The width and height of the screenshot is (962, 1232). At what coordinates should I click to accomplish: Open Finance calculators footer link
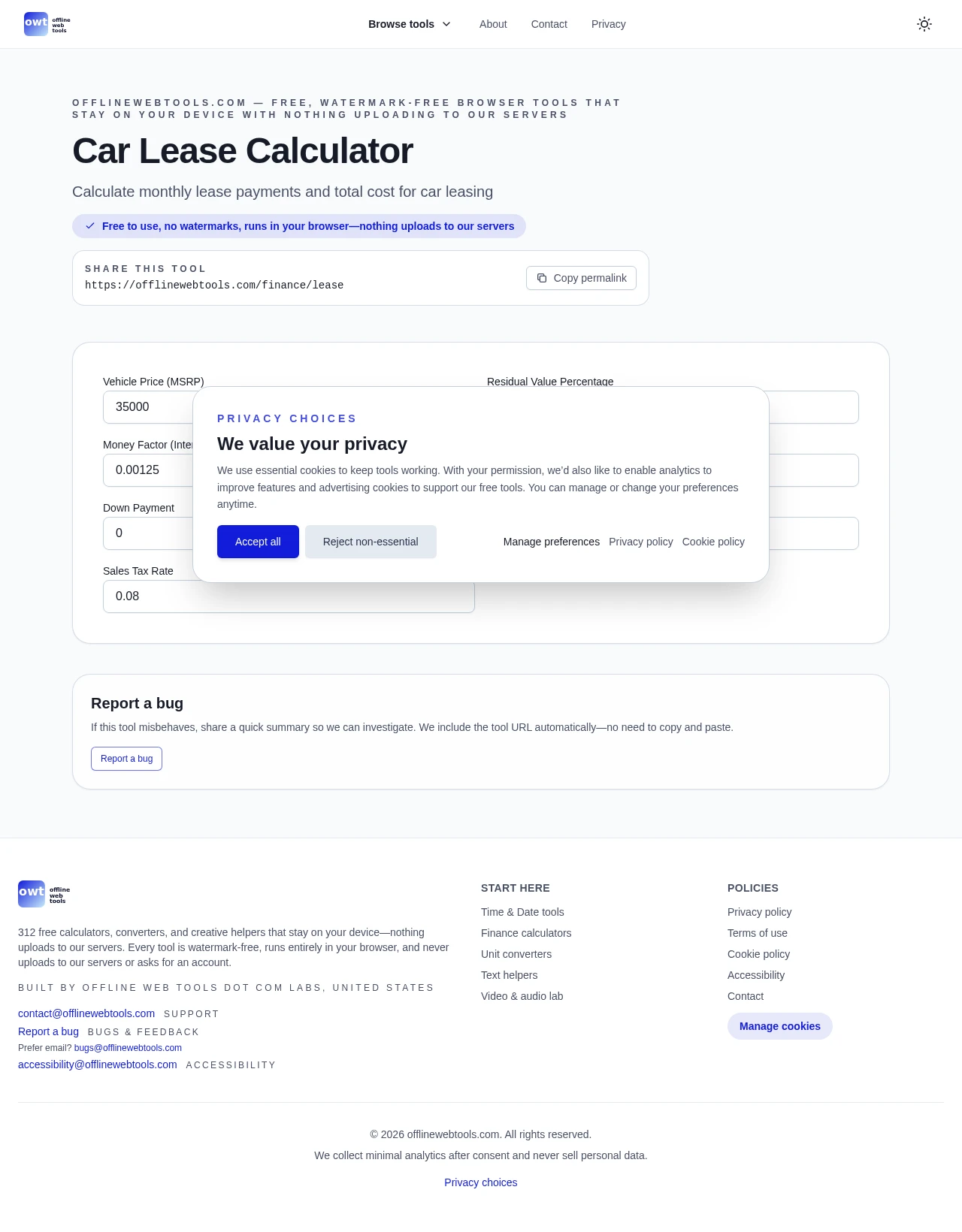click(526, 933)
